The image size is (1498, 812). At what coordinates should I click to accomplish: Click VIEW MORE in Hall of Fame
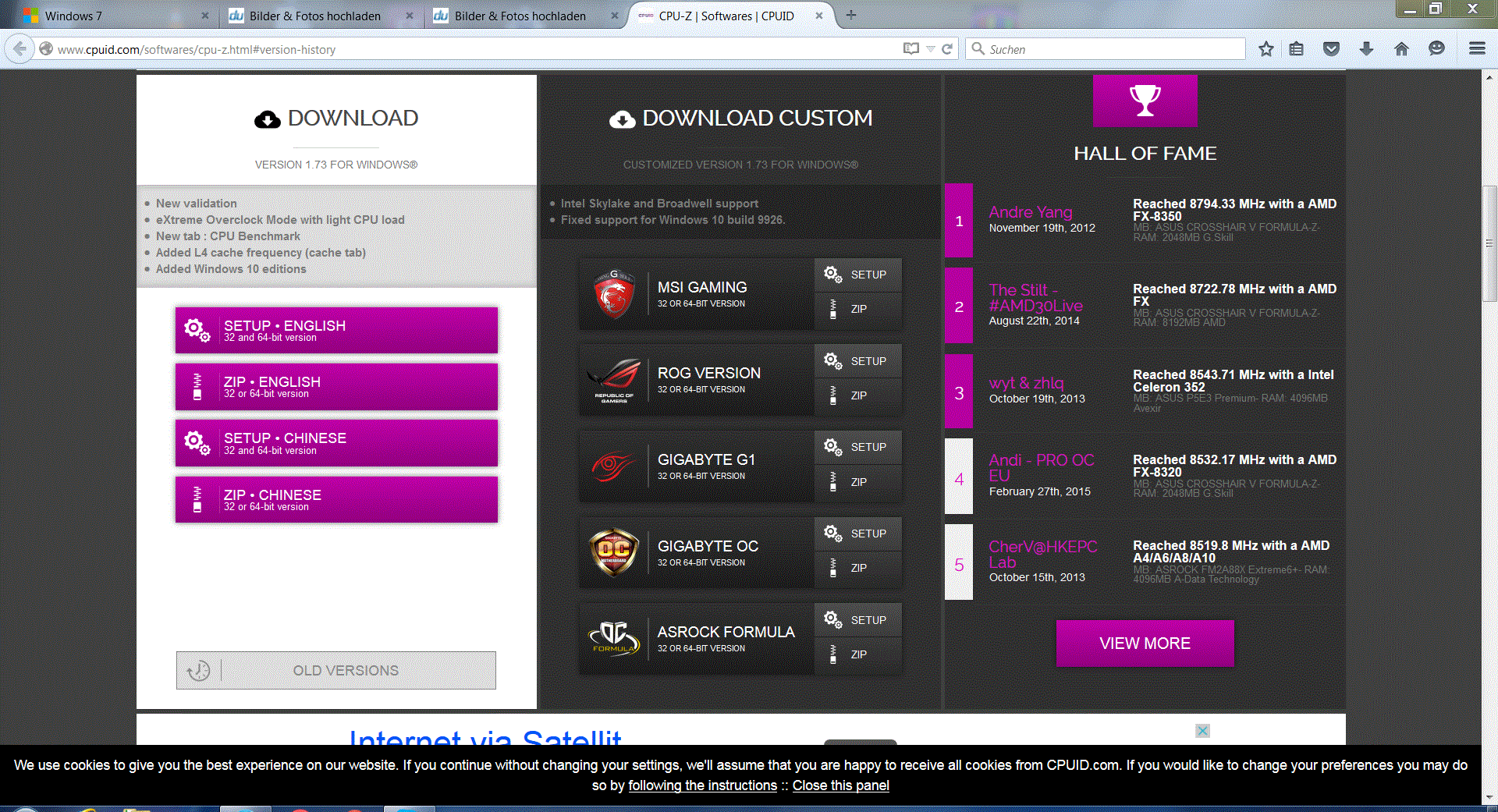[1145, 644]
